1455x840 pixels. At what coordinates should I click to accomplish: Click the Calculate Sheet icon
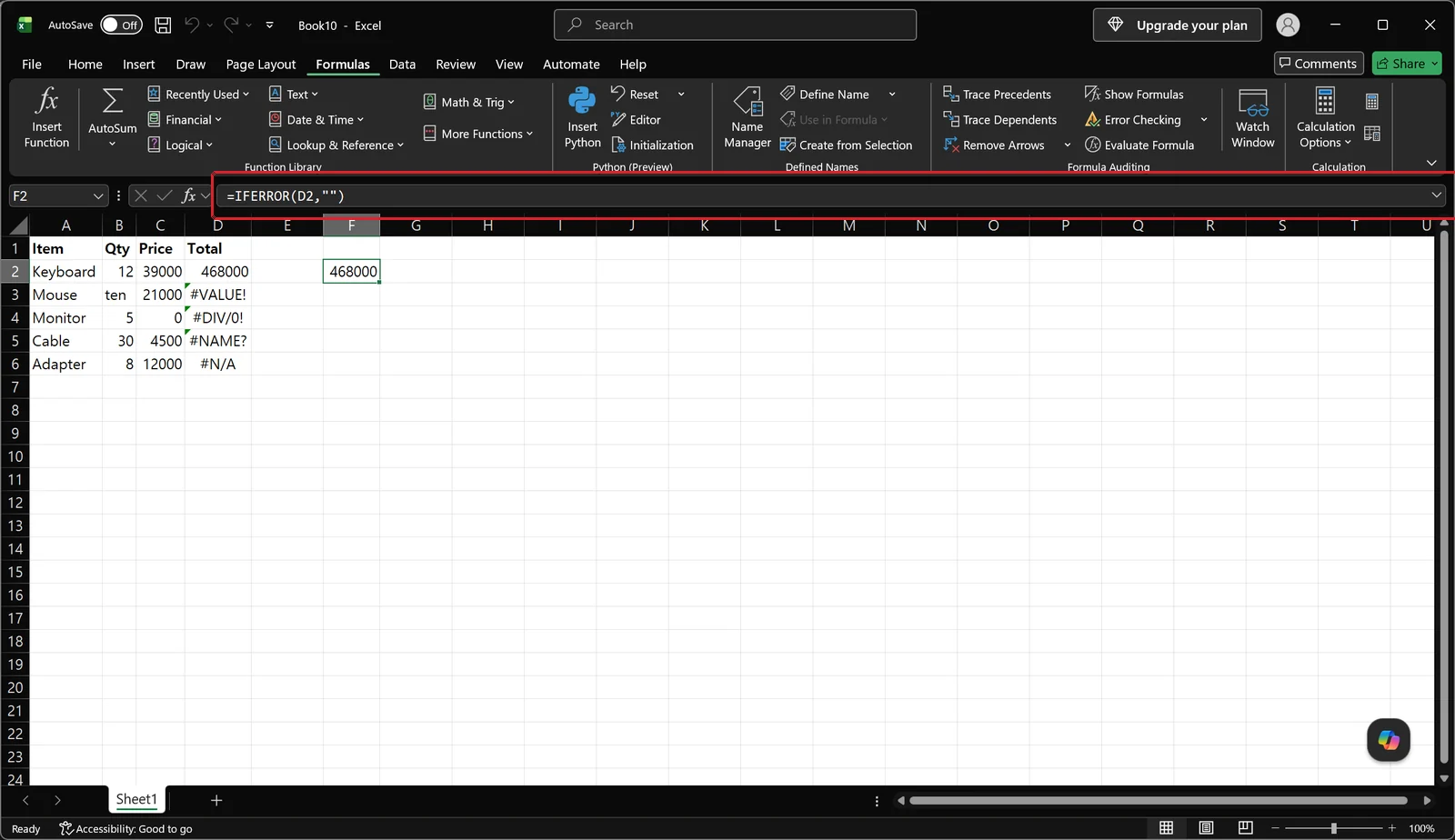click(x=1372, y=134)
